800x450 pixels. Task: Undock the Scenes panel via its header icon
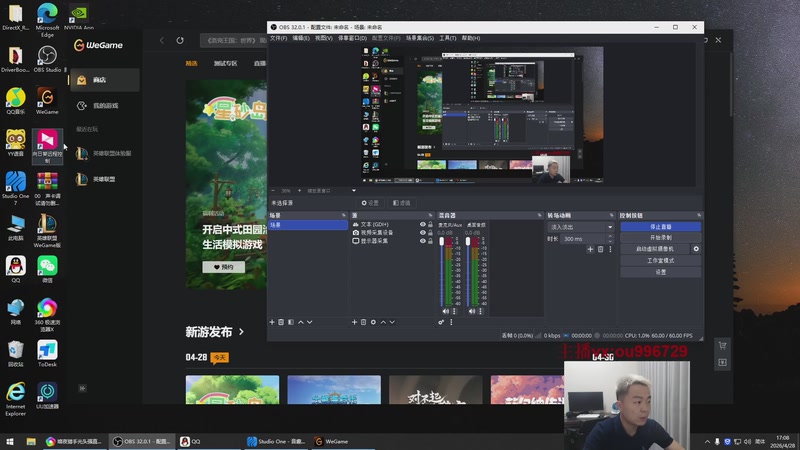pos(343,215)
